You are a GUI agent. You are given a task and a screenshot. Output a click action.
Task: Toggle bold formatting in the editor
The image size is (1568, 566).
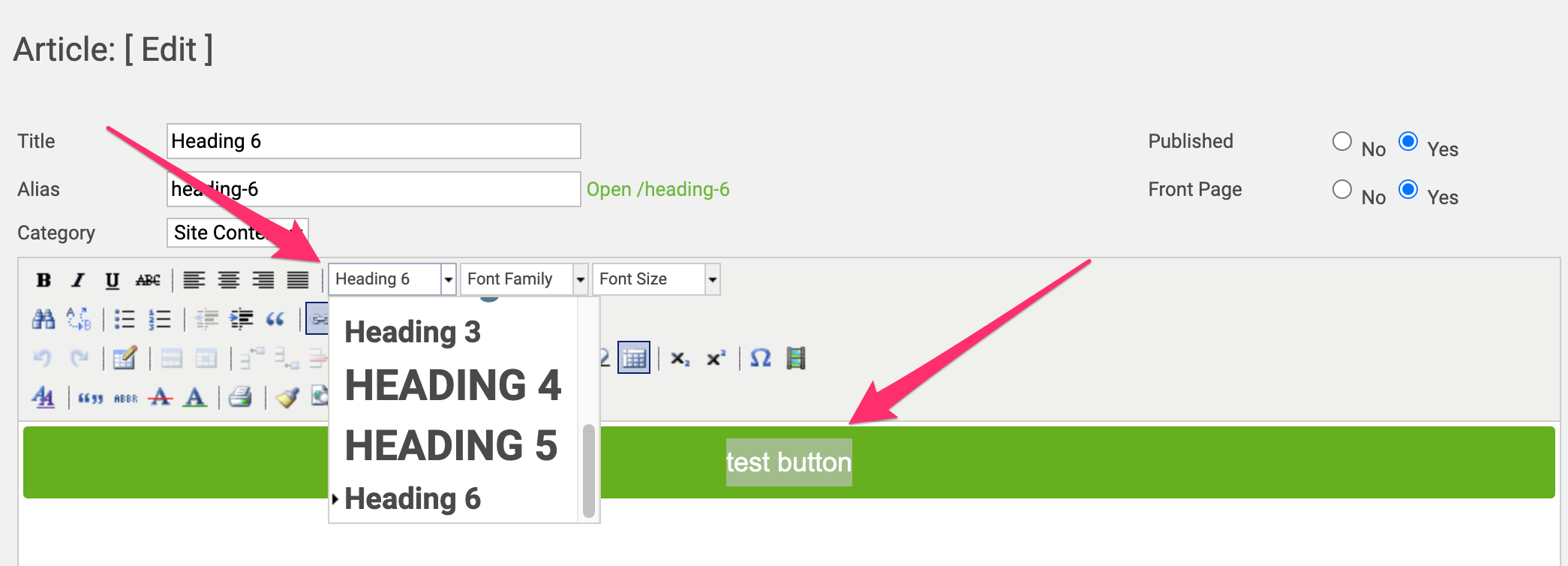click(x=44, y=280)
